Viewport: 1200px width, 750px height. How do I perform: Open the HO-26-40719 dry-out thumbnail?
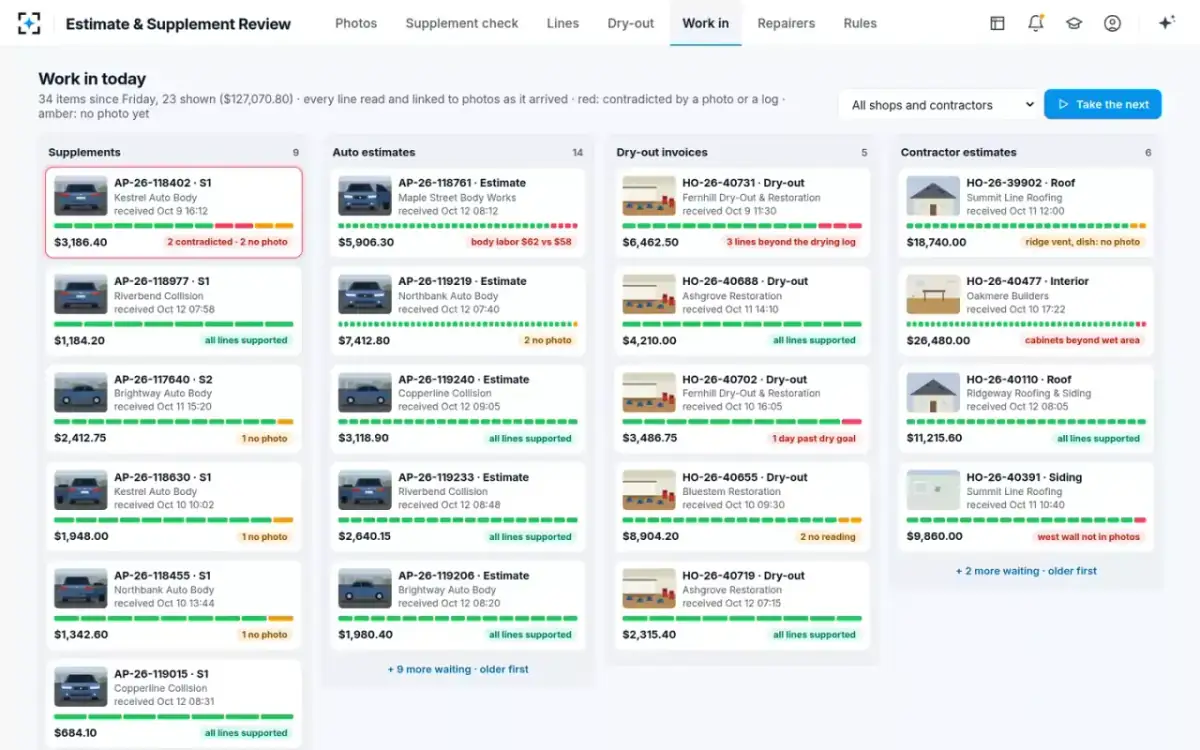coord(649,588)
